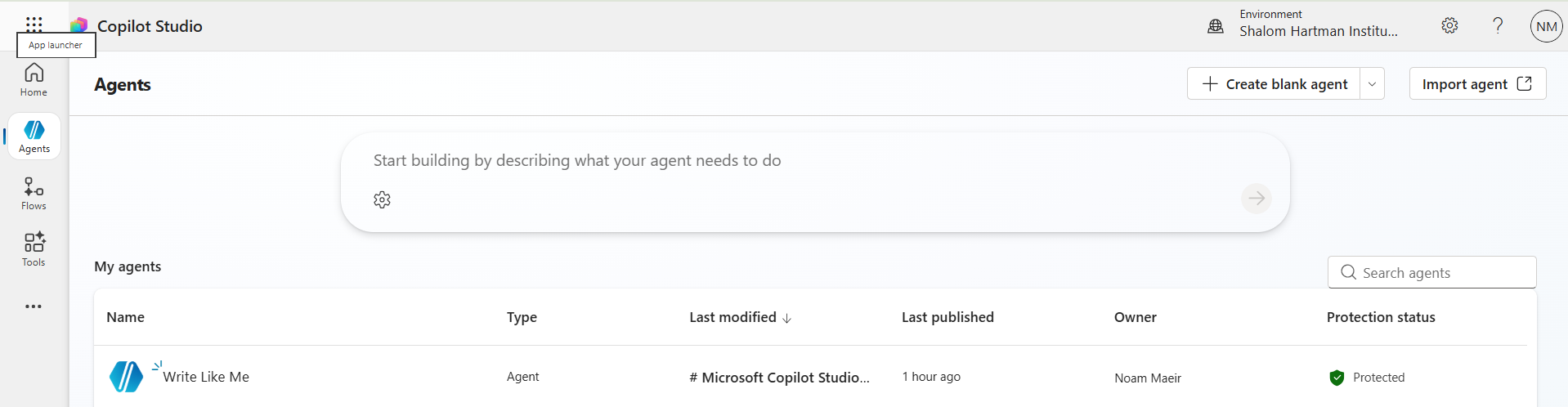Click the Write Like Me agent icon
The width and height of the screenshot is (1568, 407).
pos(126,377)
